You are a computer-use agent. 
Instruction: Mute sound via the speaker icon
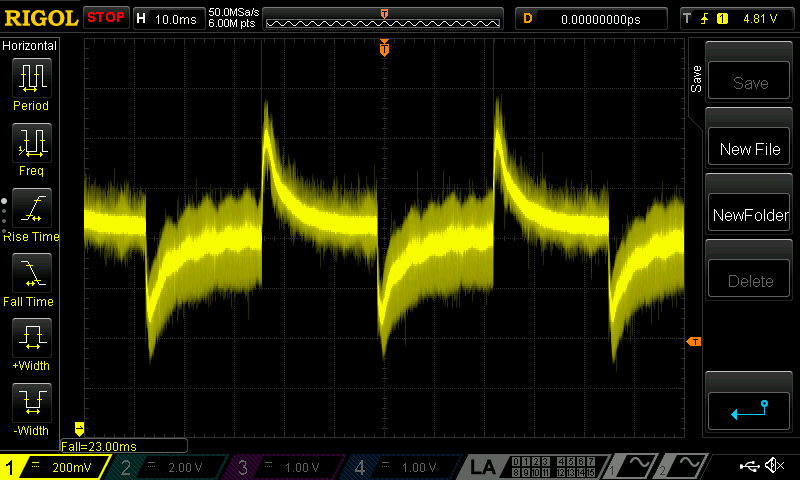tap(774, 466)
